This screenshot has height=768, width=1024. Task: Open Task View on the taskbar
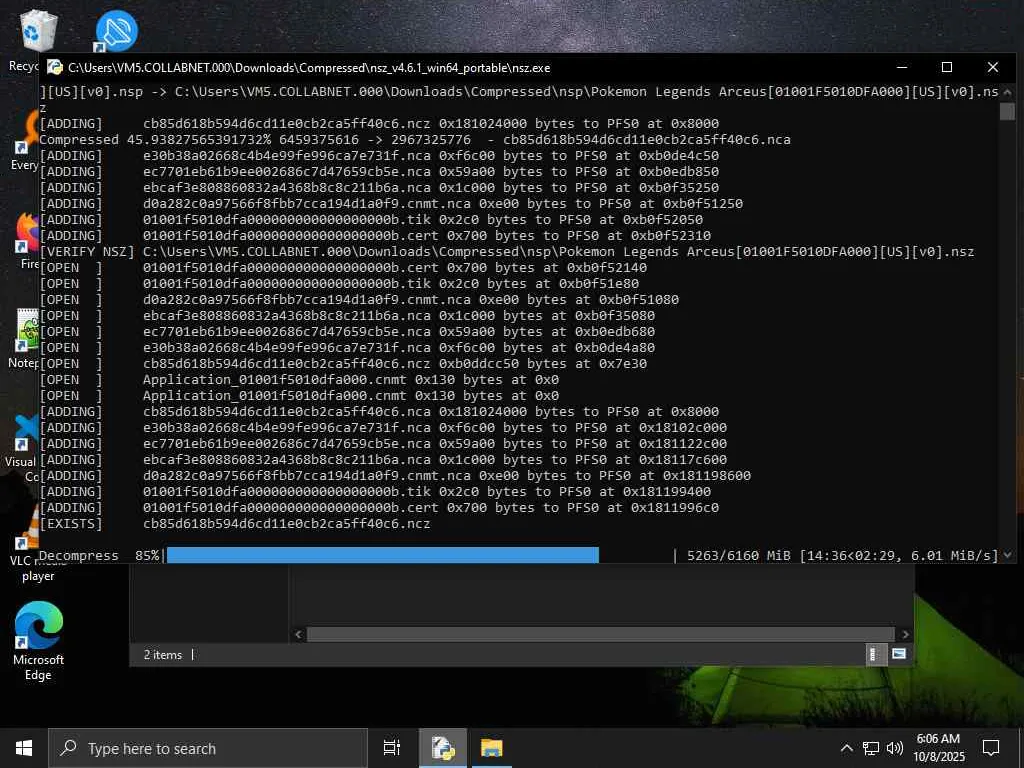pyautogui.click(x=392, y=748)
